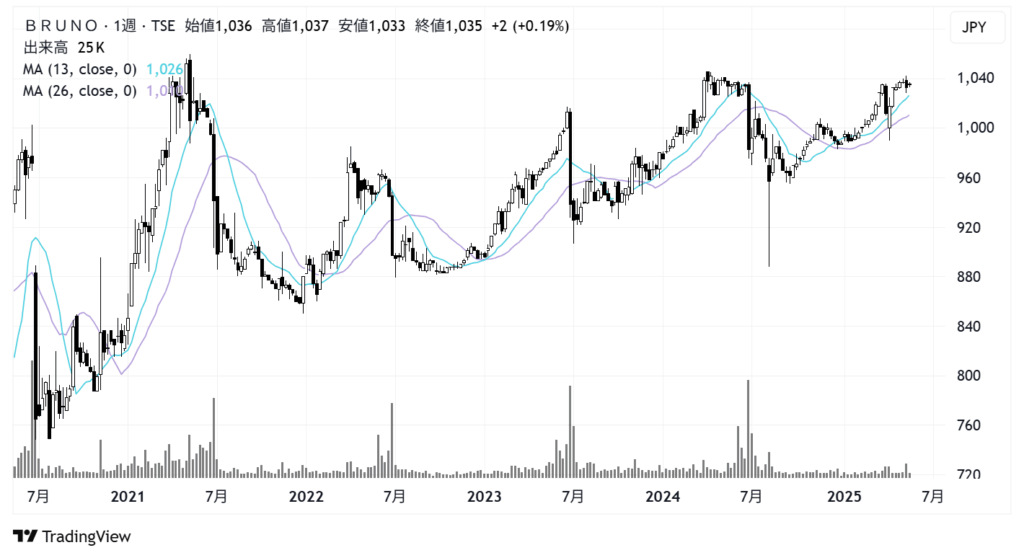The width and height of the screenshot is (1024, 558).
Task: Open the TradingView logo link
Action: coord(72,536)
